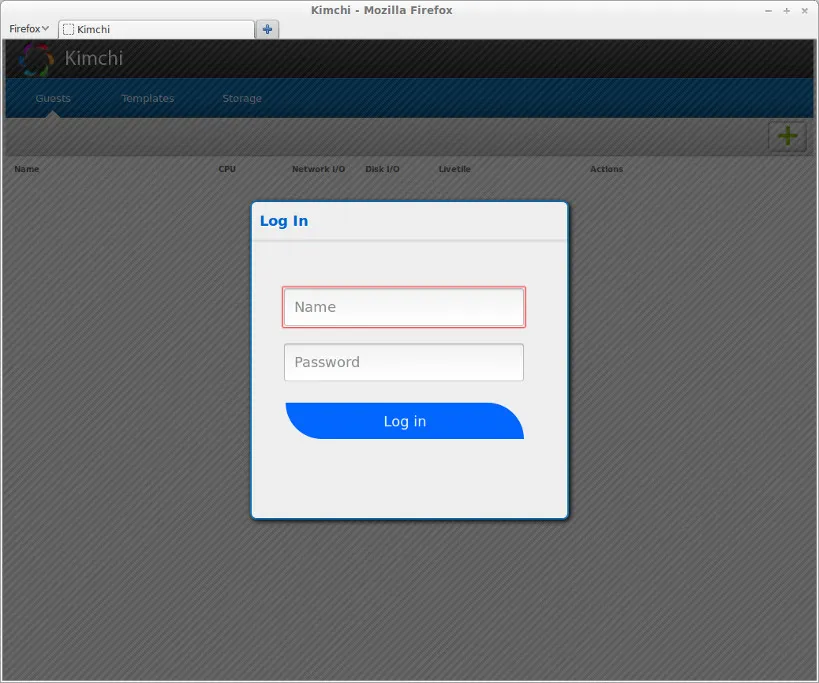Click the CPU column header
This screenshot has height=683, width=819.
[226, 169]
